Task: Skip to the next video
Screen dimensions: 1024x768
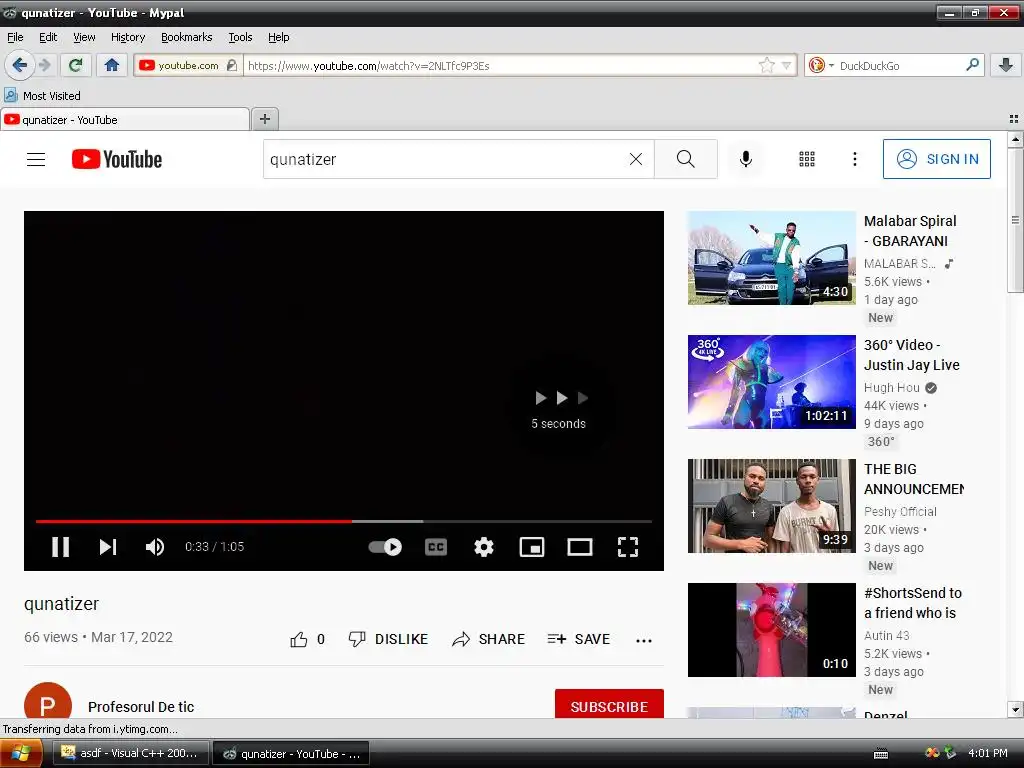Action: pos(108,547)
